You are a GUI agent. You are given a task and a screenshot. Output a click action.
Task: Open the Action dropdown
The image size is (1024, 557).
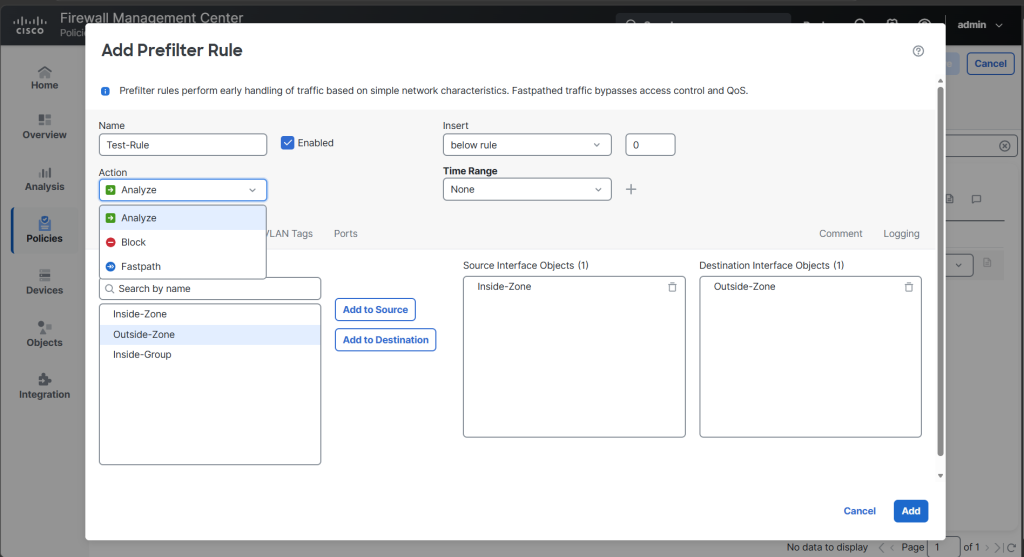point(183,190)
